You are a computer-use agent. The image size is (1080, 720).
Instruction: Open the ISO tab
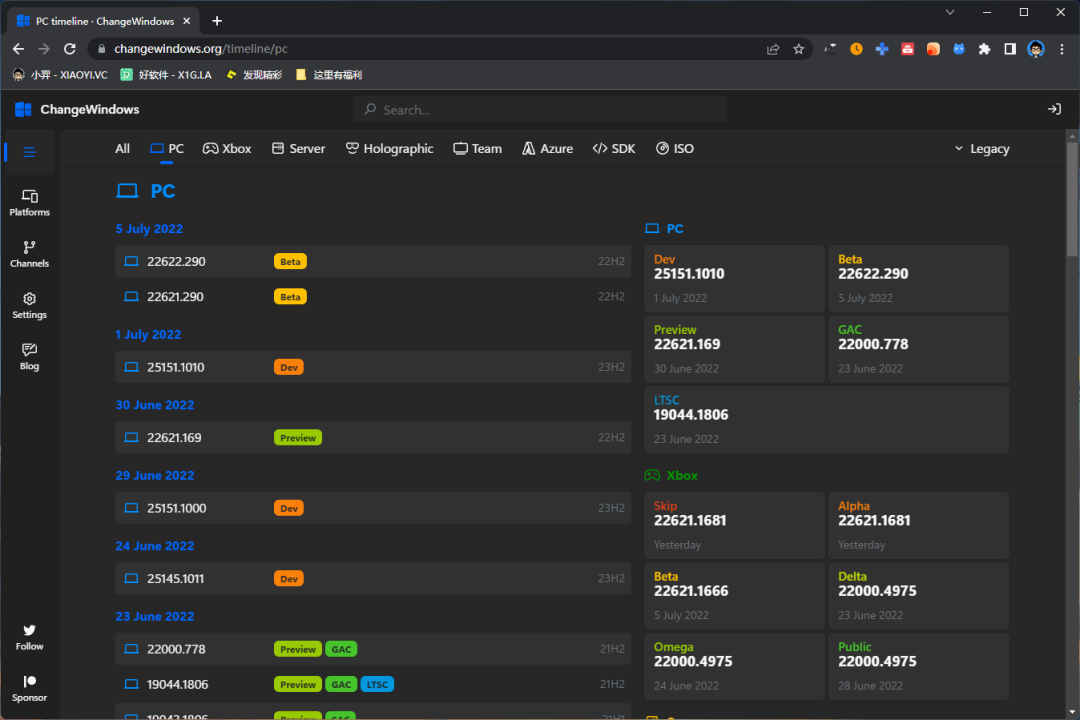point(675,149)
